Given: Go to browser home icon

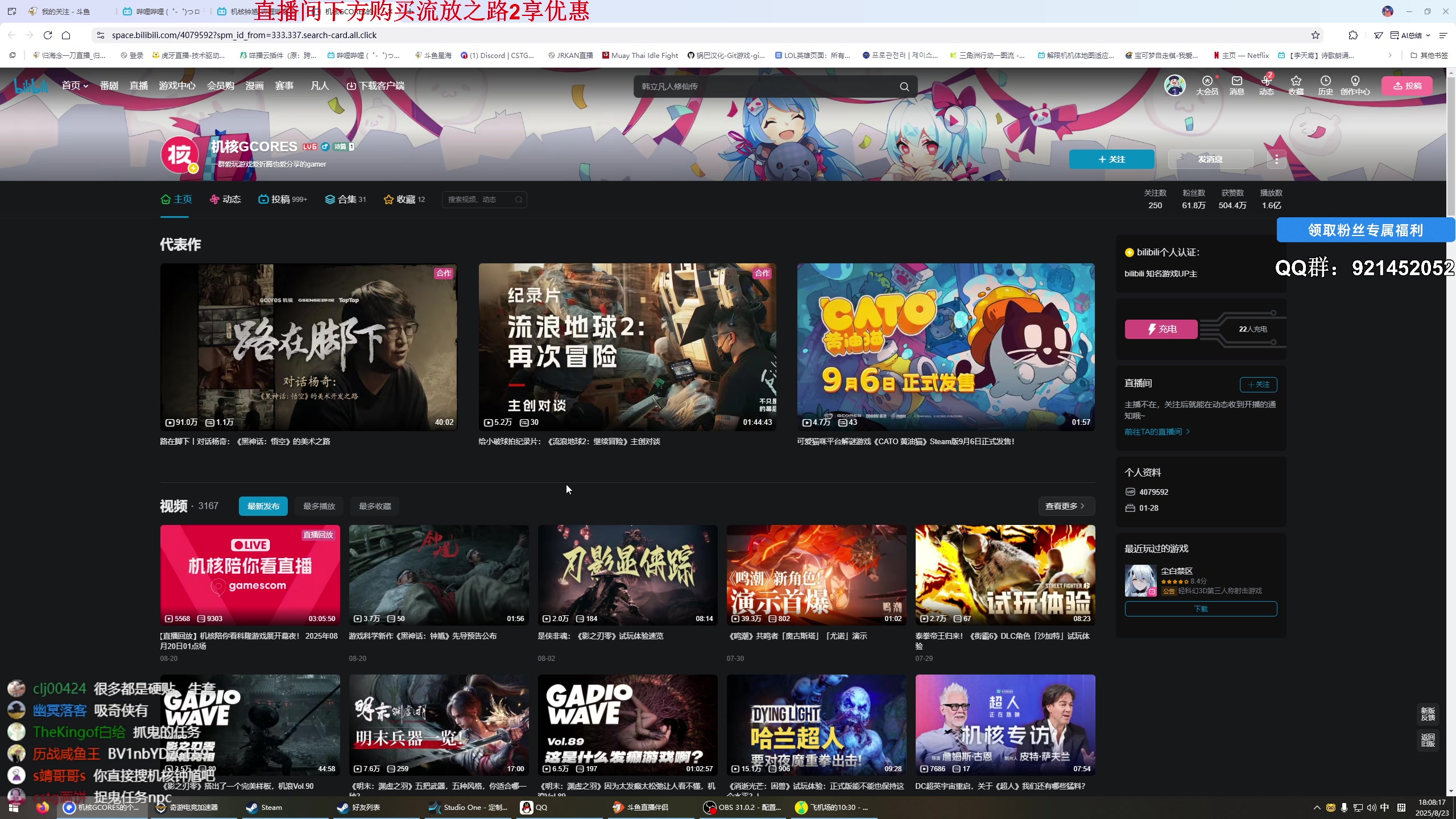Looking at the screenshot, I should [66, 35].
